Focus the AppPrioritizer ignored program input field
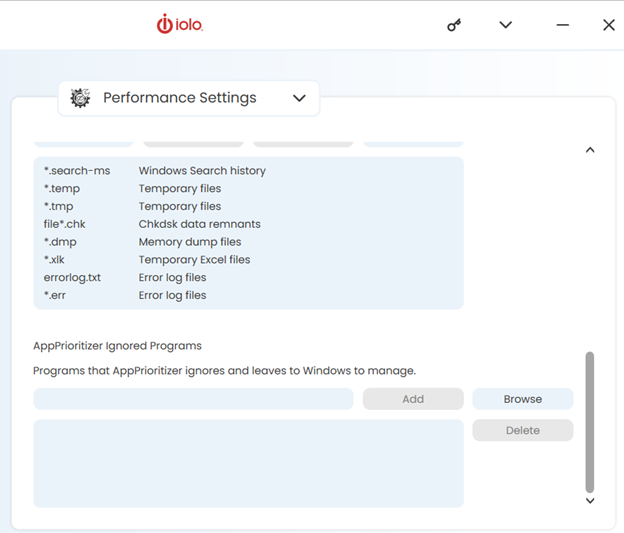The width and height of the screenshot is (624, 533). 193,399
